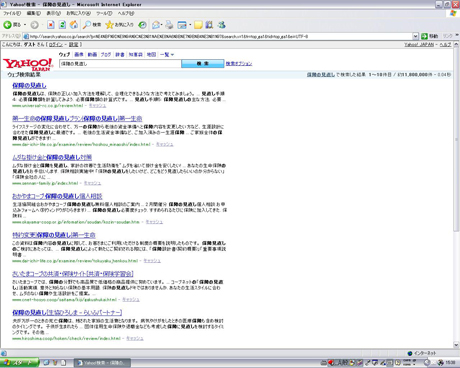Switch to the ブログ search tab
460x368 pixels.
click(106, 54)
